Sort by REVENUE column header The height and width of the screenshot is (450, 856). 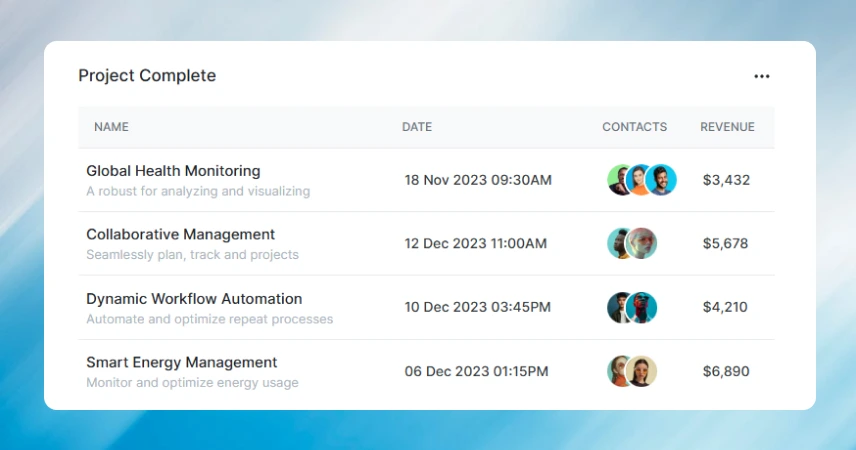pos(727,127)
